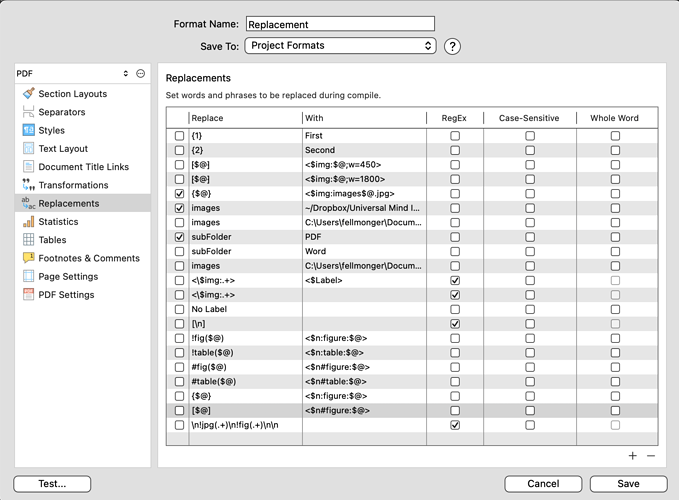Enable the #table($@) replacement checkbox
The width and height of the screenshot is (679, 500).
click(179, 382)
